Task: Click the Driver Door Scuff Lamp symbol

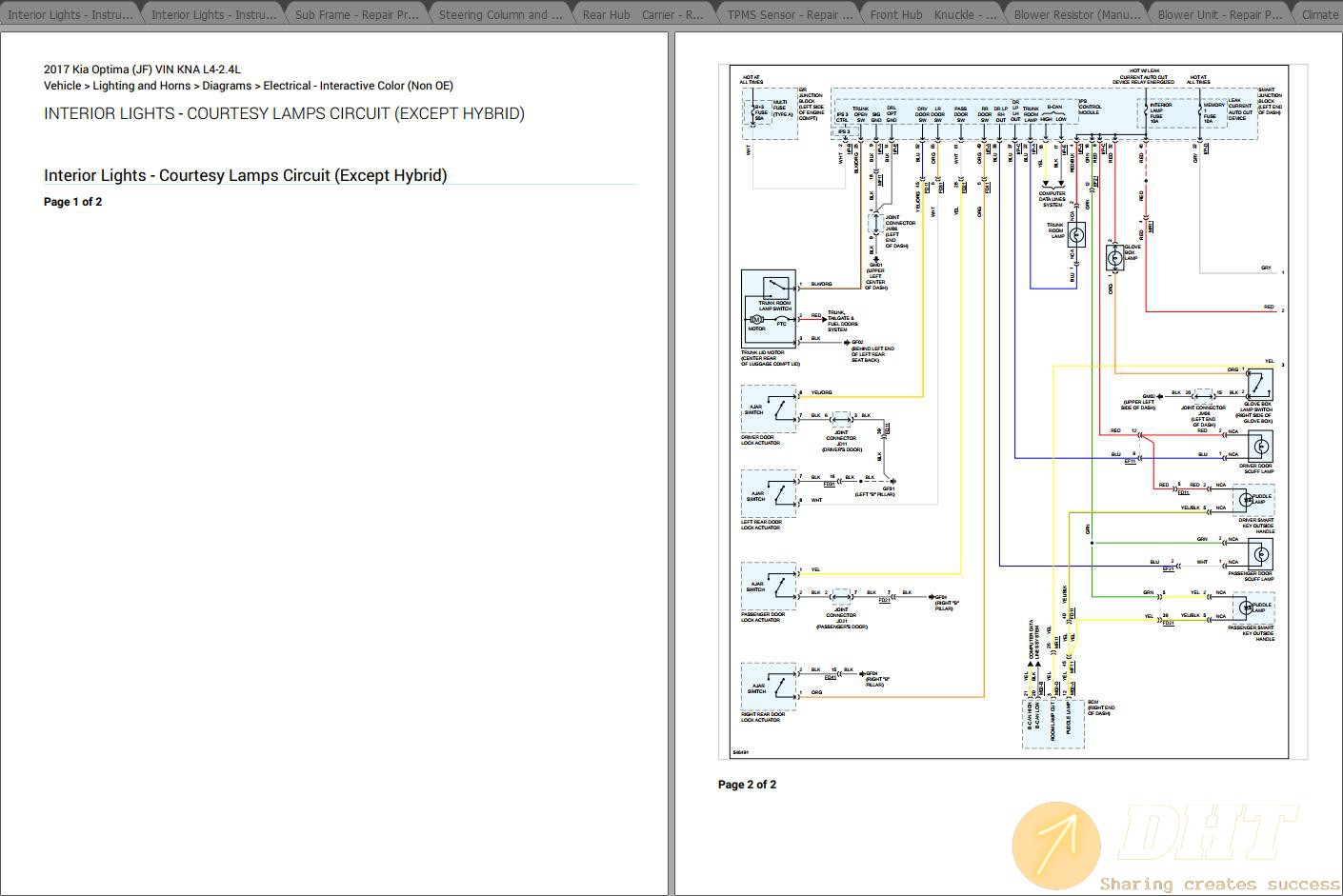Action: click(1261, 446)
